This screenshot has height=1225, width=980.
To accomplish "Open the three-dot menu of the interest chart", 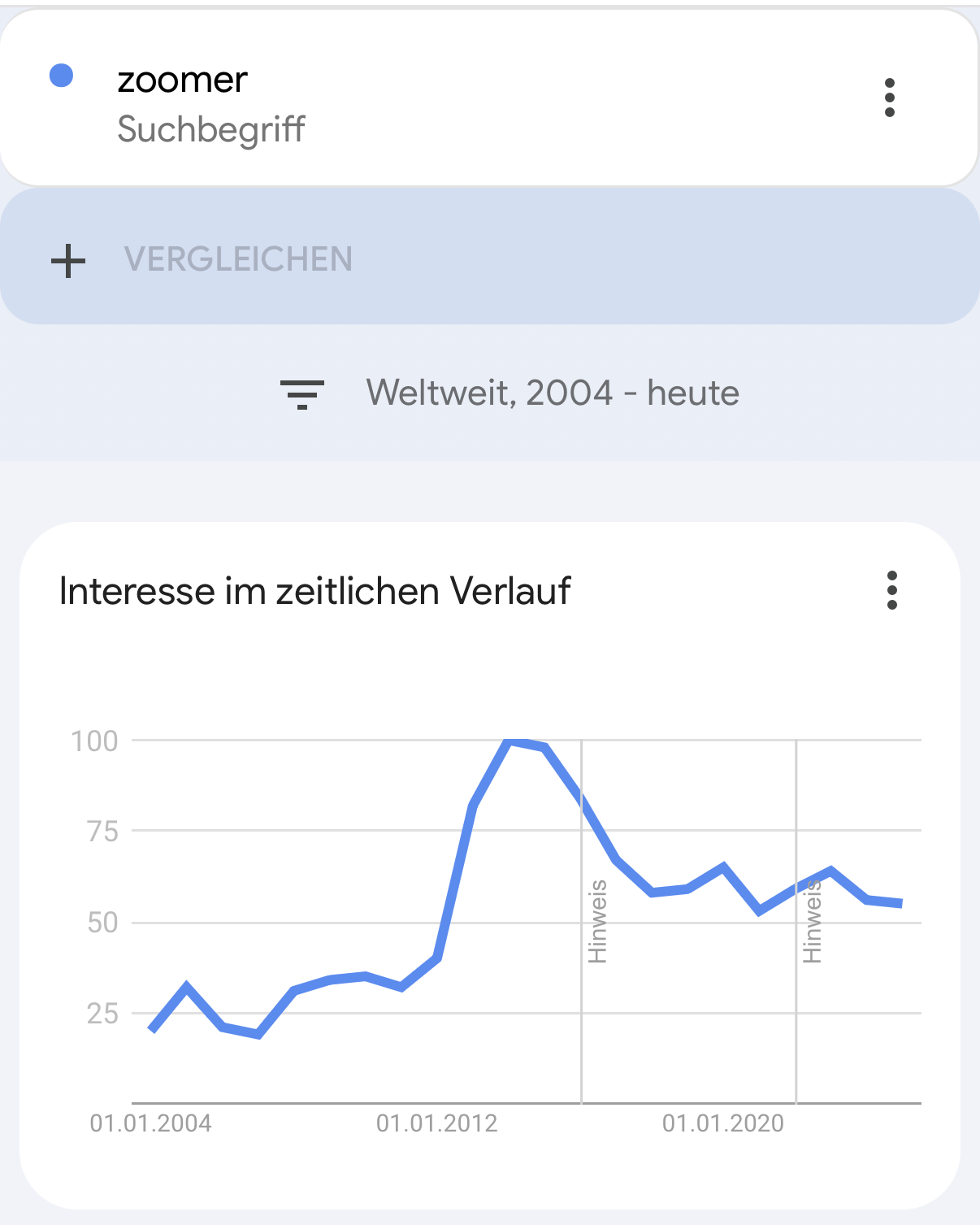I will coord(891,590).
